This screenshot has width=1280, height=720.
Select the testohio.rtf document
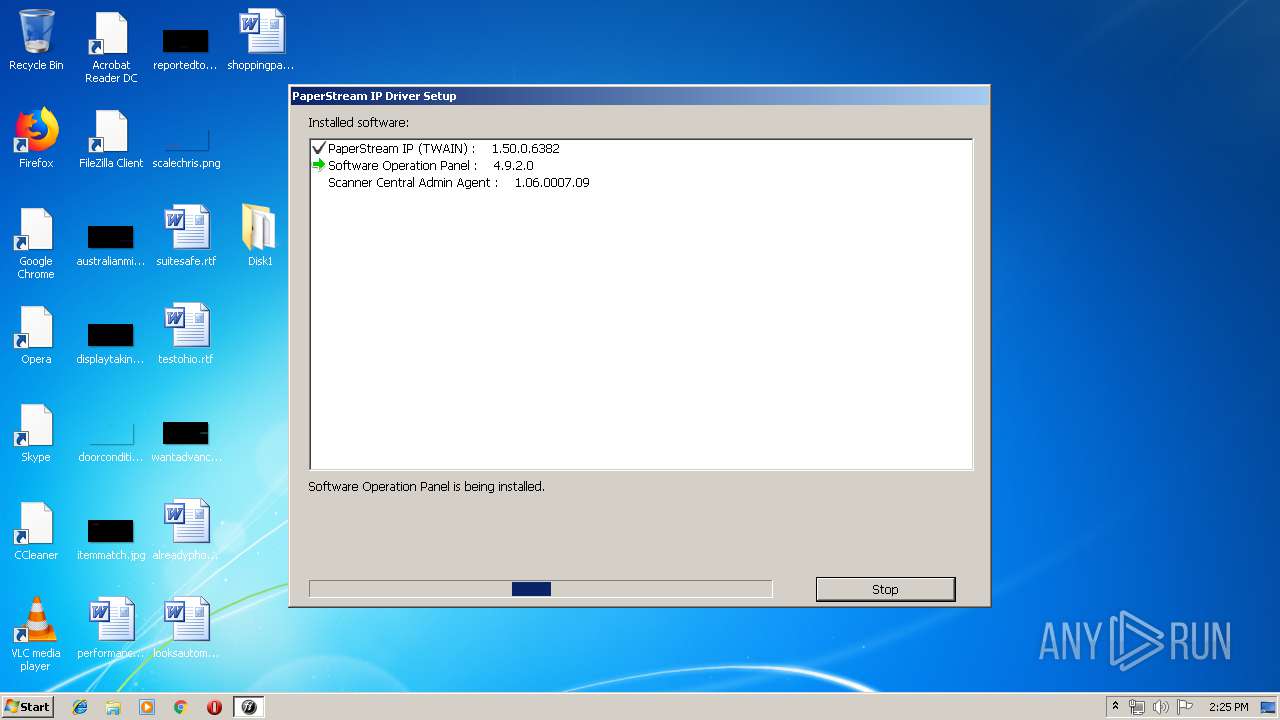[x=186, y=334]
